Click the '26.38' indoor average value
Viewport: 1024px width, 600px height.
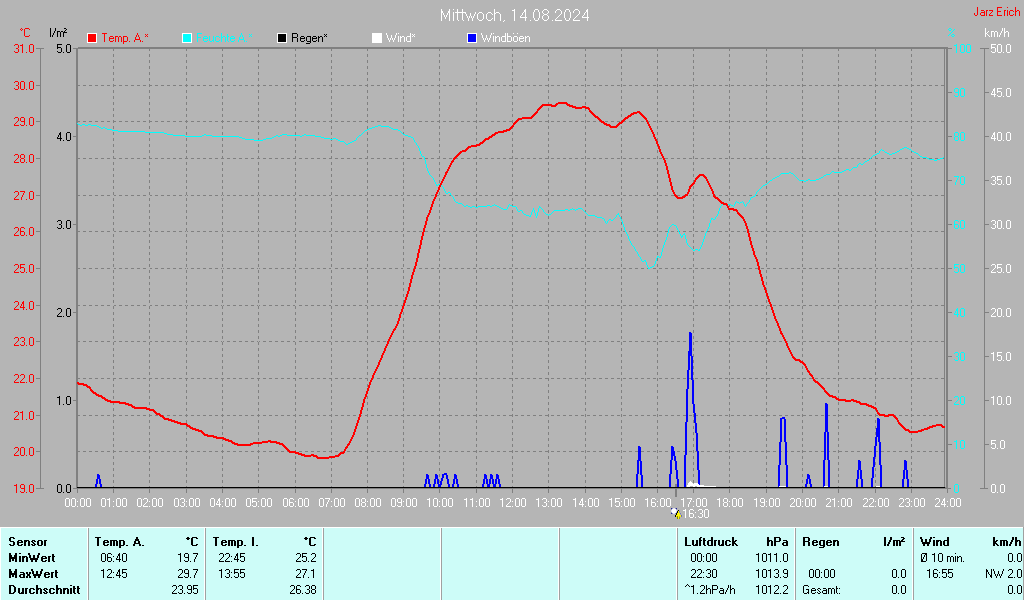point(303,590)
